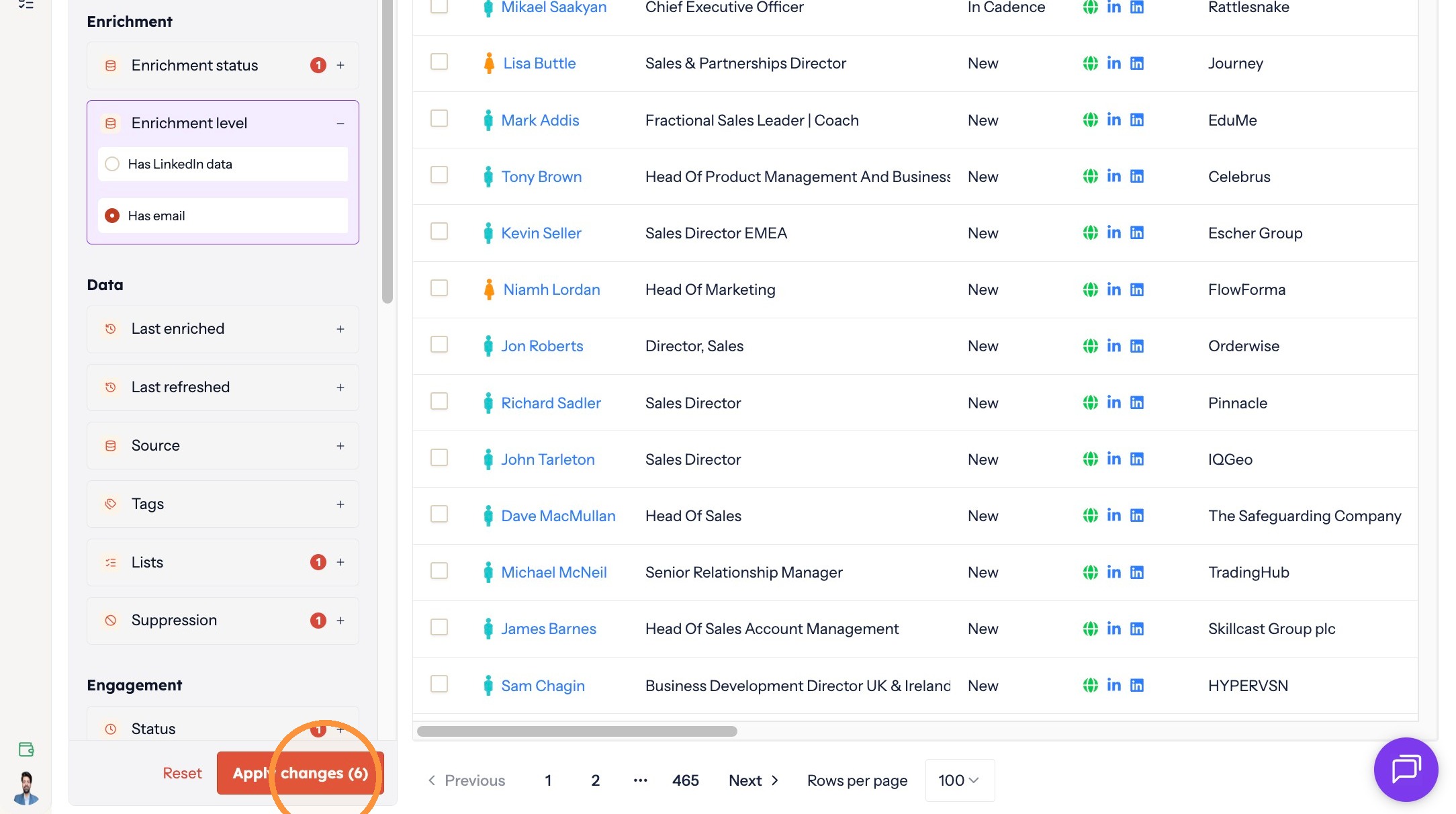Check the row checkbox for Jon Roberts
The width and height of the screenshot is (1456, 814).
click(439, 345)
